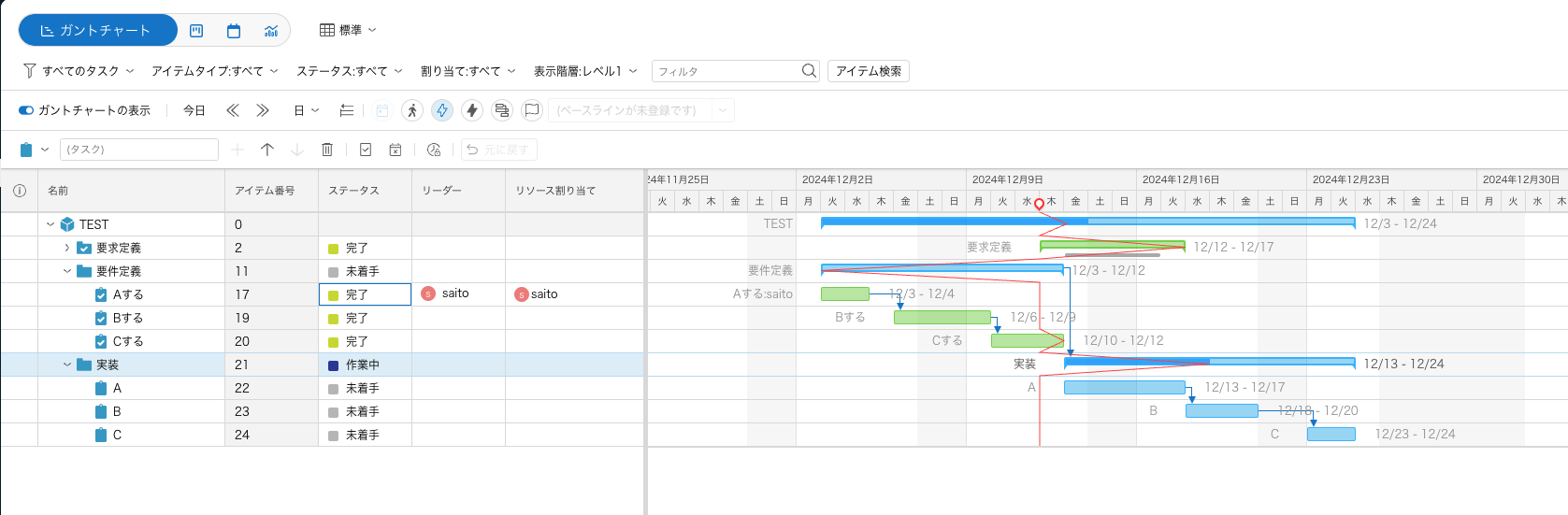Toggle the highlighted blue lightning bolt icon
1568x515 pixels.
(442, 110)
